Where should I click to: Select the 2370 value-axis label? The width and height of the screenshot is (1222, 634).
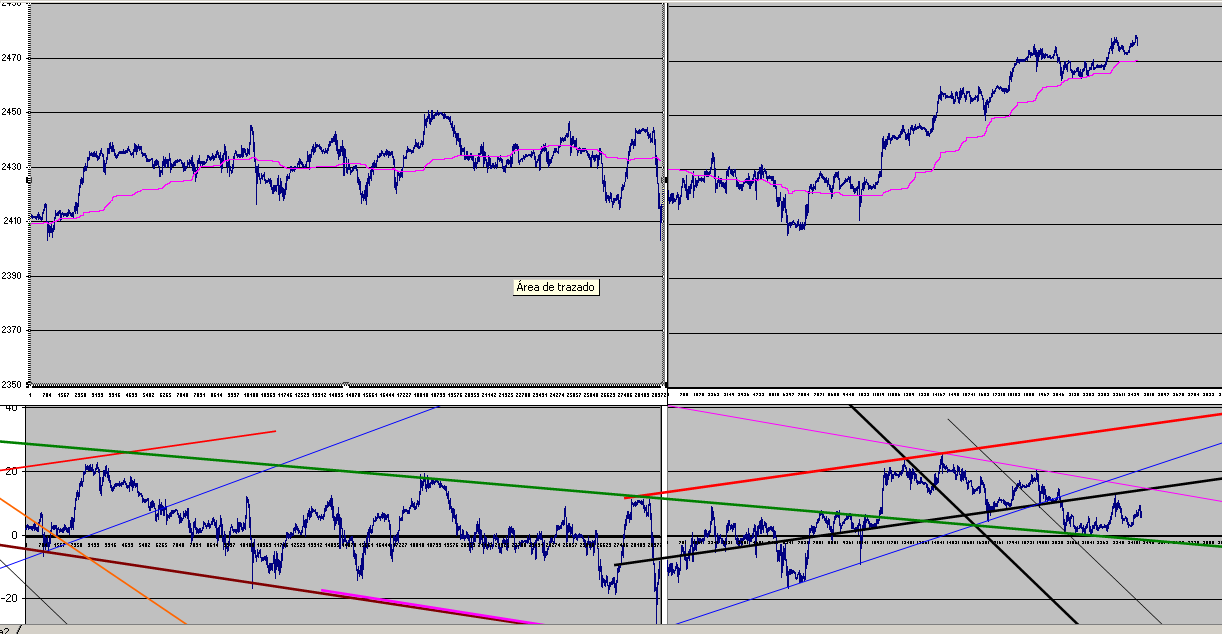(11, 330)
